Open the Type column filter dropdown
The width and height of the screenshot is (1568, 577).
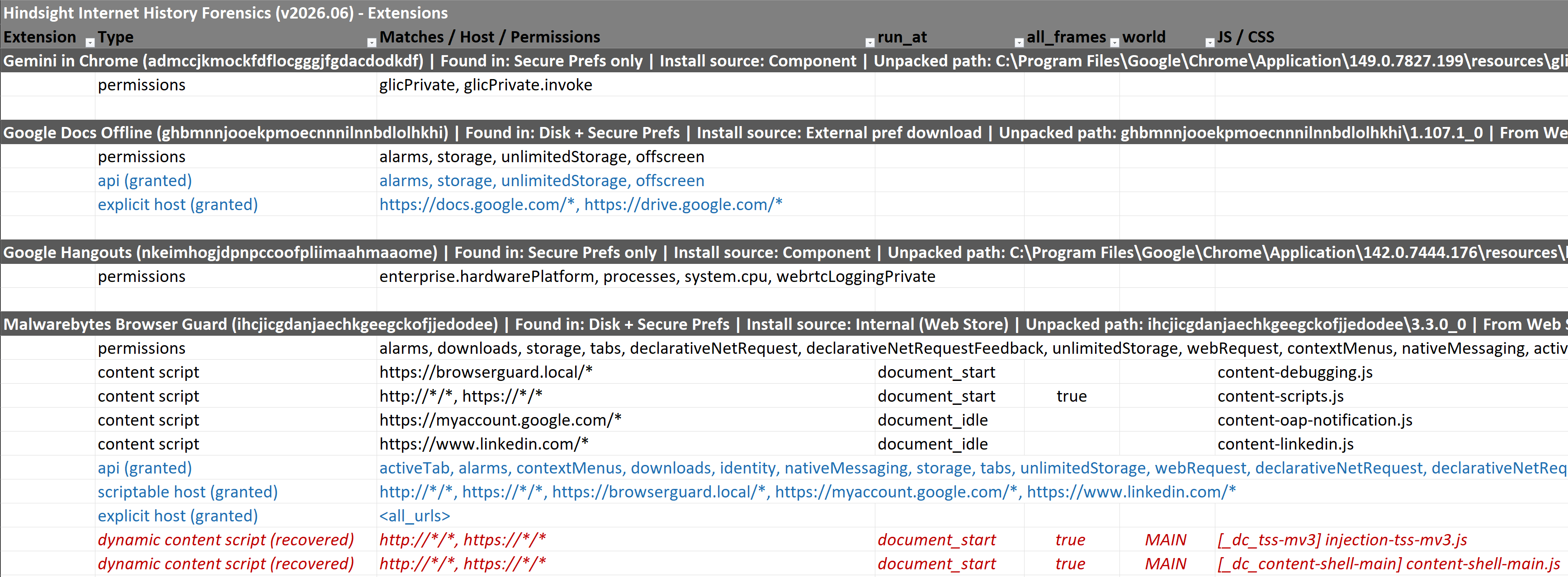[371, 42]
